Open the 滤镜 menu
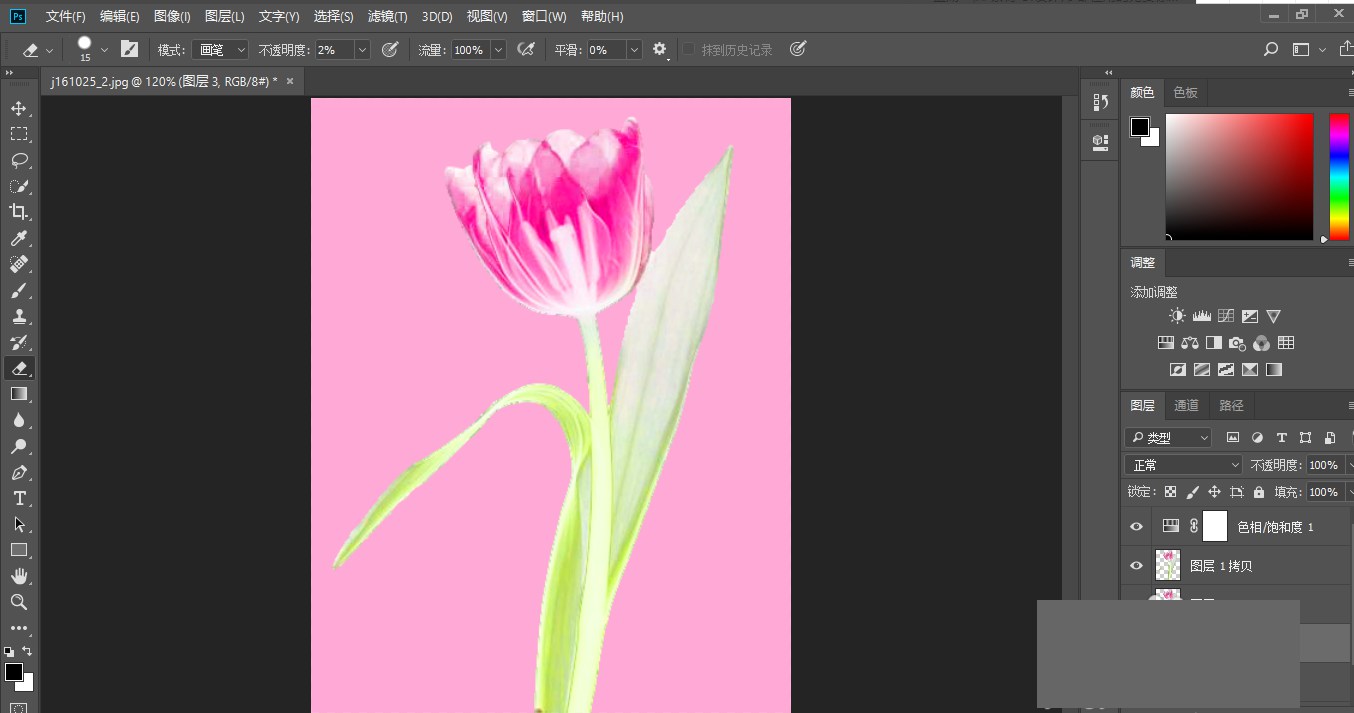 (388, 16)
